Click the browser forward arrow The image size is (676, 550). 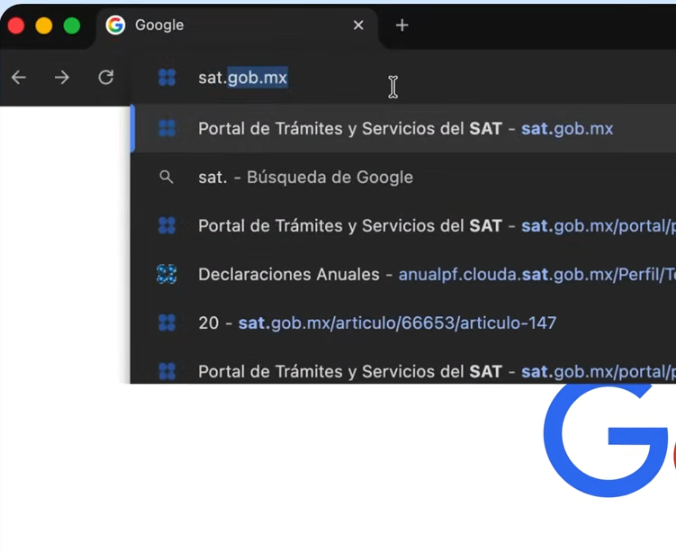[62, 78]
